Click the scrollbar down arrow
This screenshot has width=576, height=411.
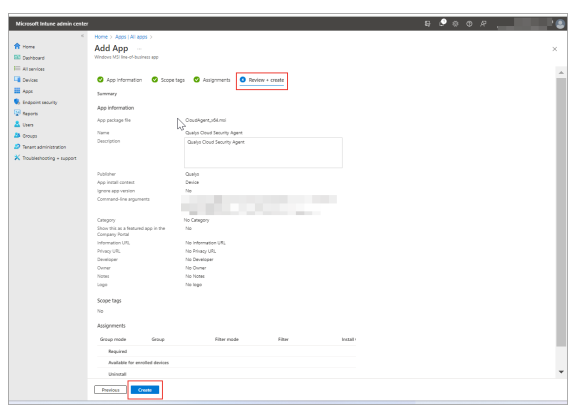[x=561, y=372]
